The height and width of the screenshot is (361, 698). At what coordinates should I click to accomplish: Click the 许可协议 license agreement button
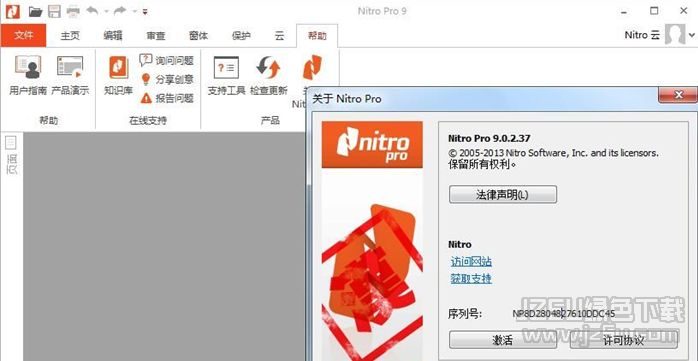tap(624, 340)
